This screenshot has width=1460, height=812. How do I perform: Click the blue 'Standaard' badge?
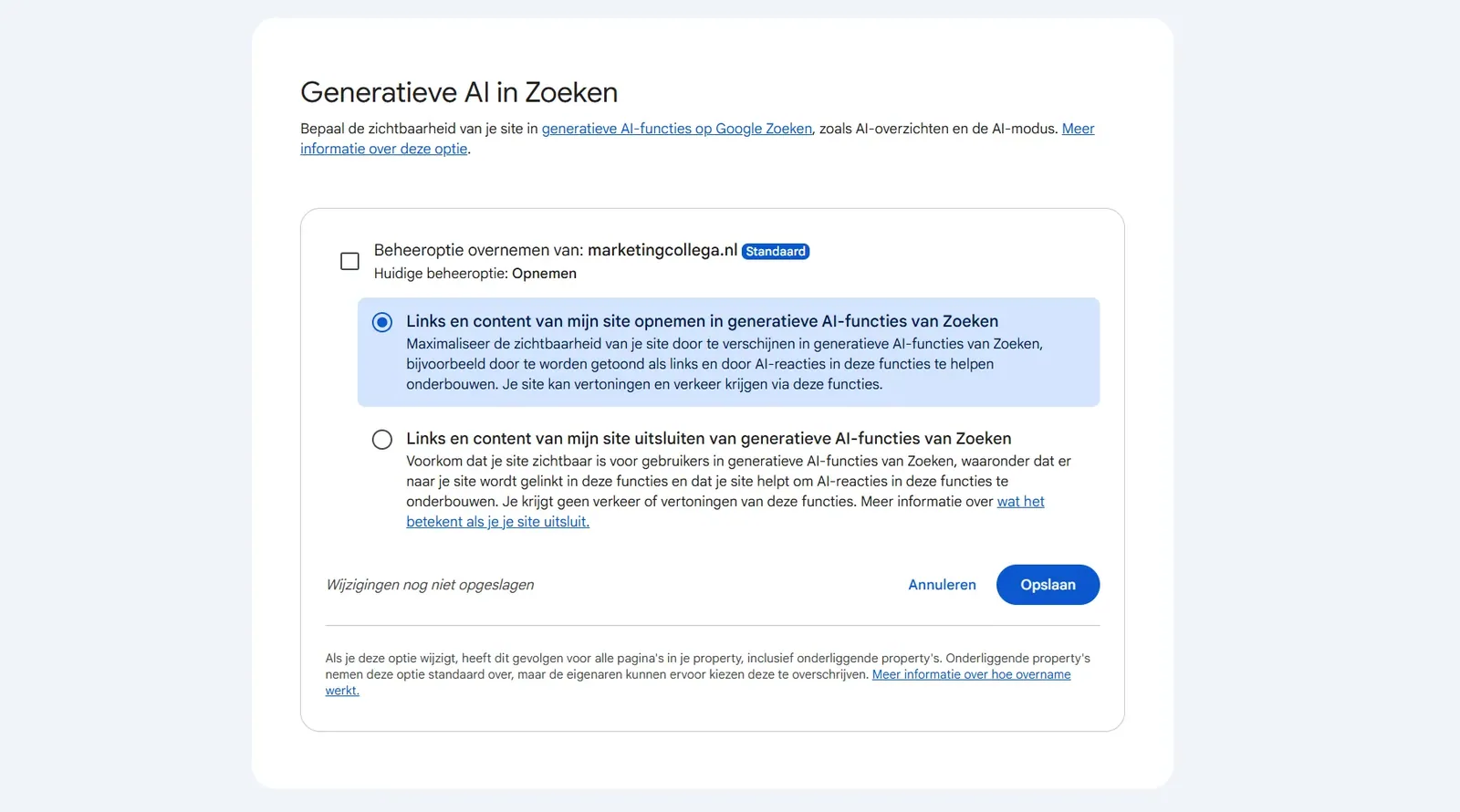(776, 252)
